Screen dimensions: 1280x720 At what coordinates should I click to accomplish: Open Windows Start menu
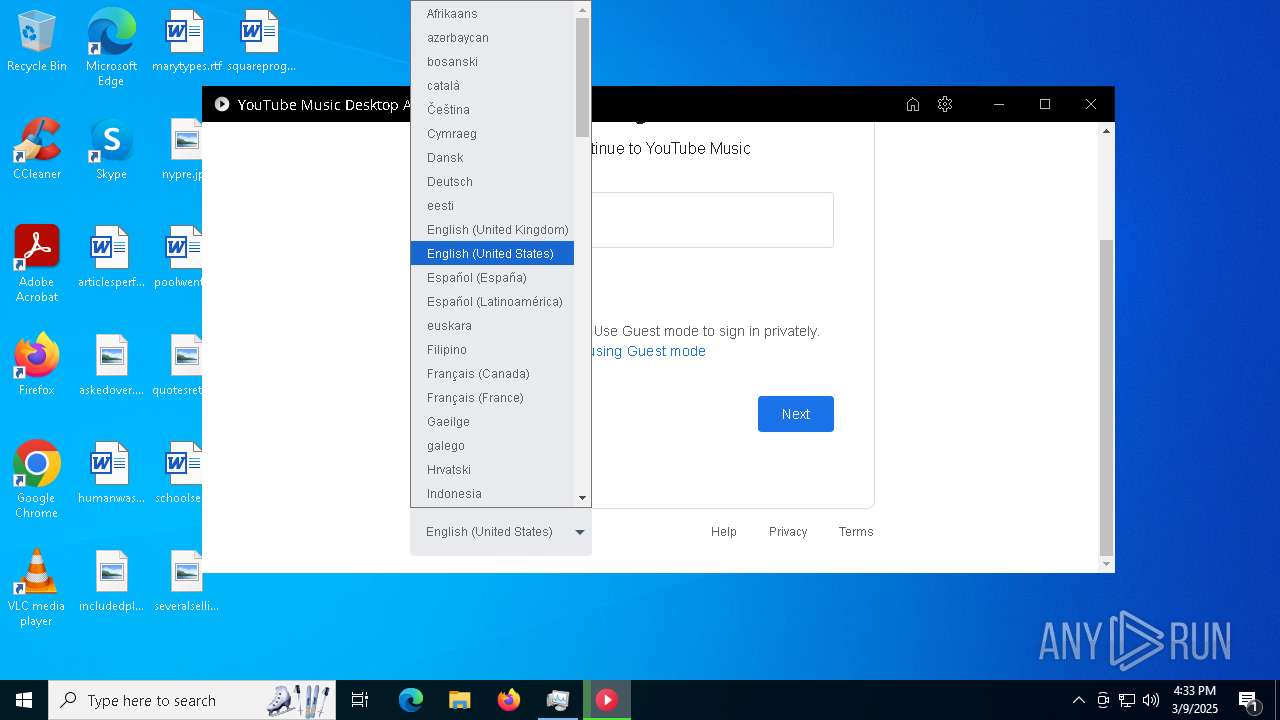pyautogui.click(x=24, y=700)
